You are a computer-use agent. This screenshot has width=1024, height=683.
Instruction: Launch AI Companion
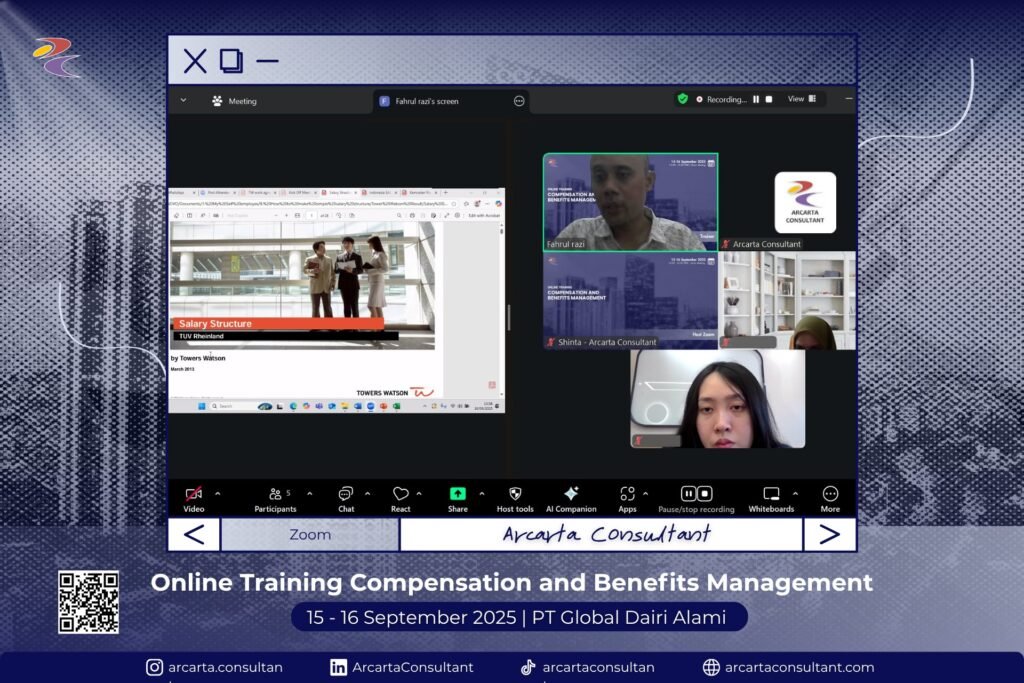571,495
